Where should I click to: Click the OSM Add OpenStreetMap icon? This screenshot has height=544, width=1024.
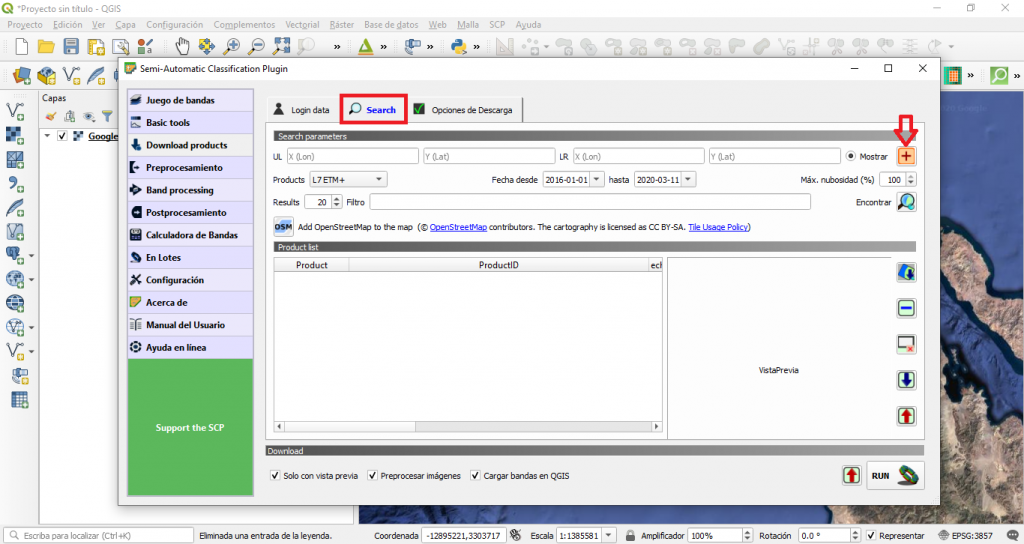pyautogui.click(x=283, y=227)
